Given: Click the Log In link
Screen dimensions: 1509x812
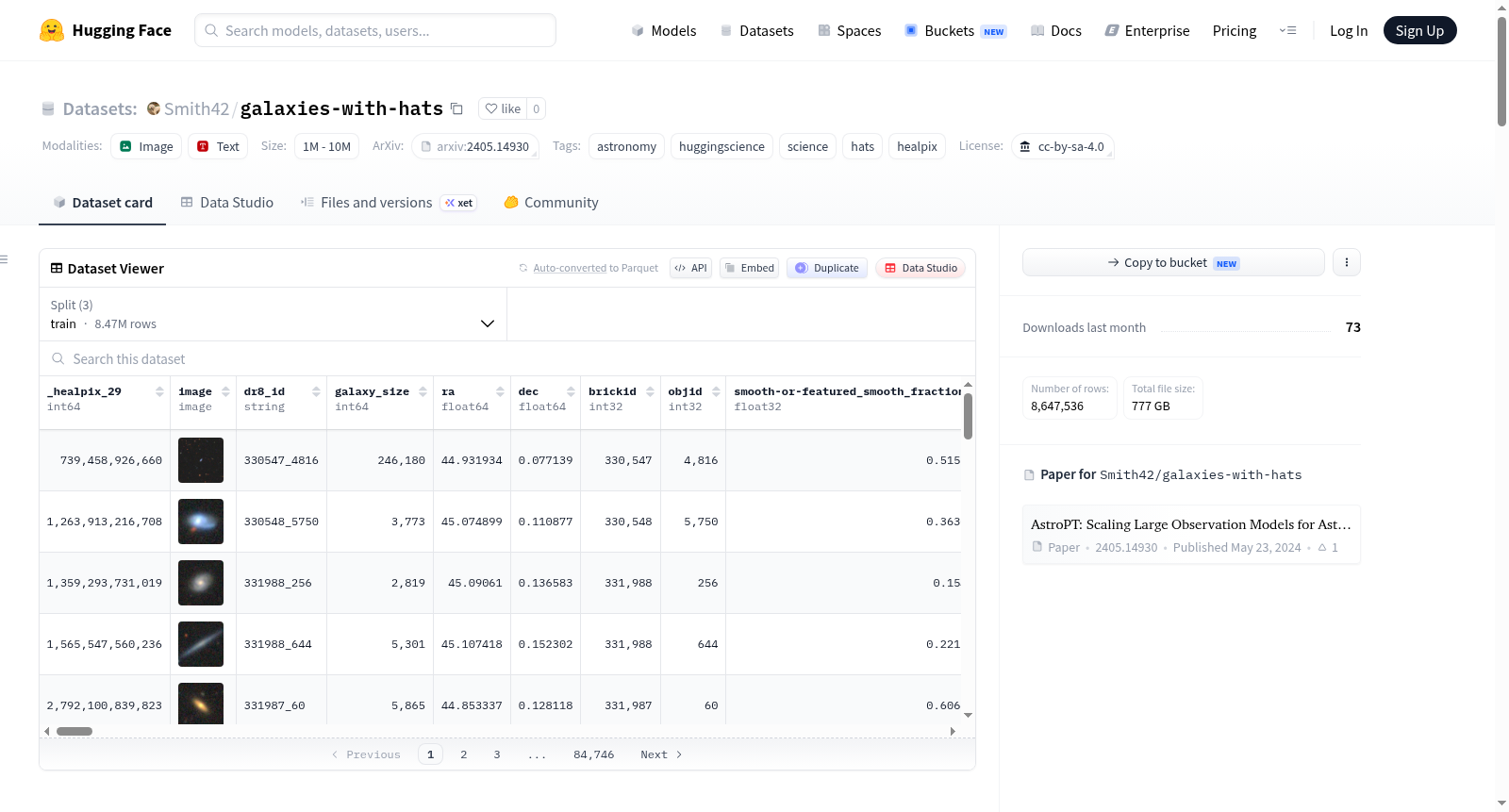Looking at the screenshot, I should tap(1349, 30).
